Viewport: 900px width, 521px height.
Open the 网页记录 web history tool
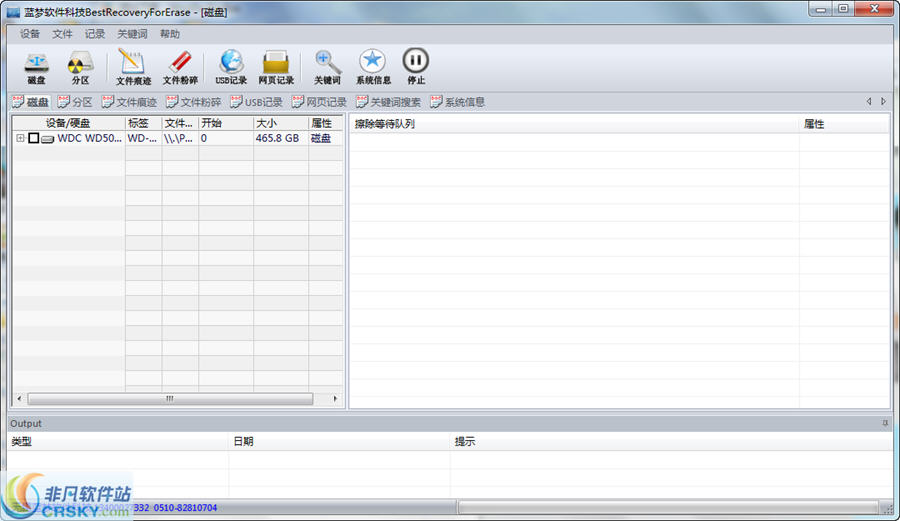[276, 68]
